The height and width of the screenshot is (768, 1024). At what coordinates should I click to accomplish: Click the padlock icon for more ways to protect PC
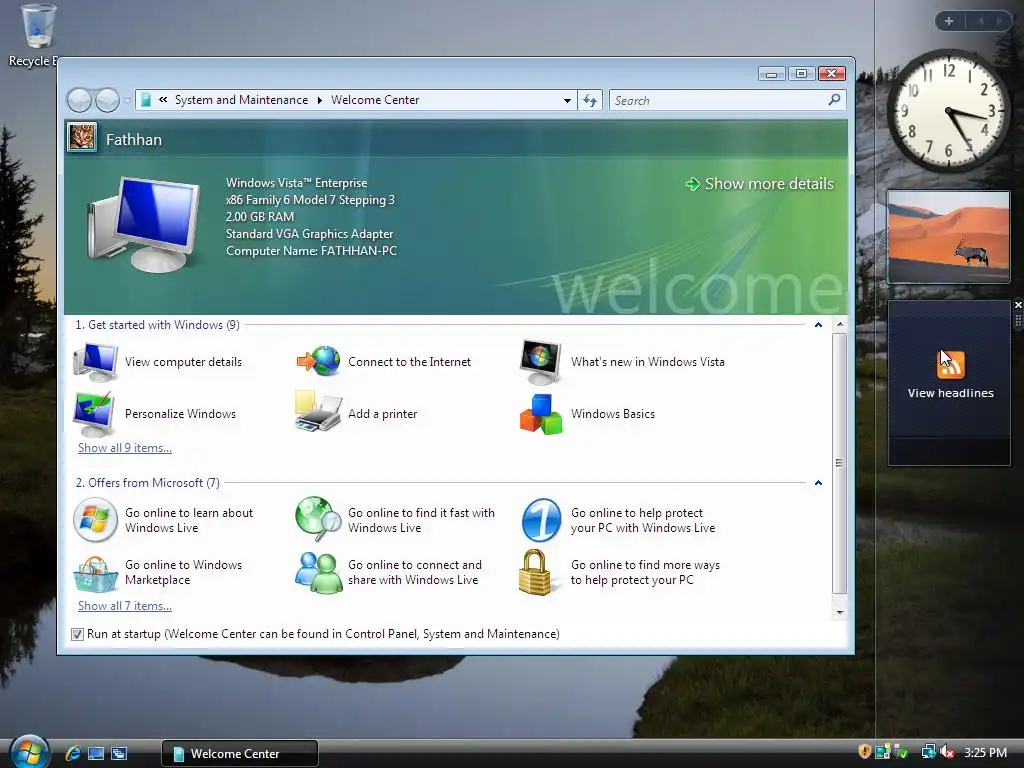[x=535, y=572]
